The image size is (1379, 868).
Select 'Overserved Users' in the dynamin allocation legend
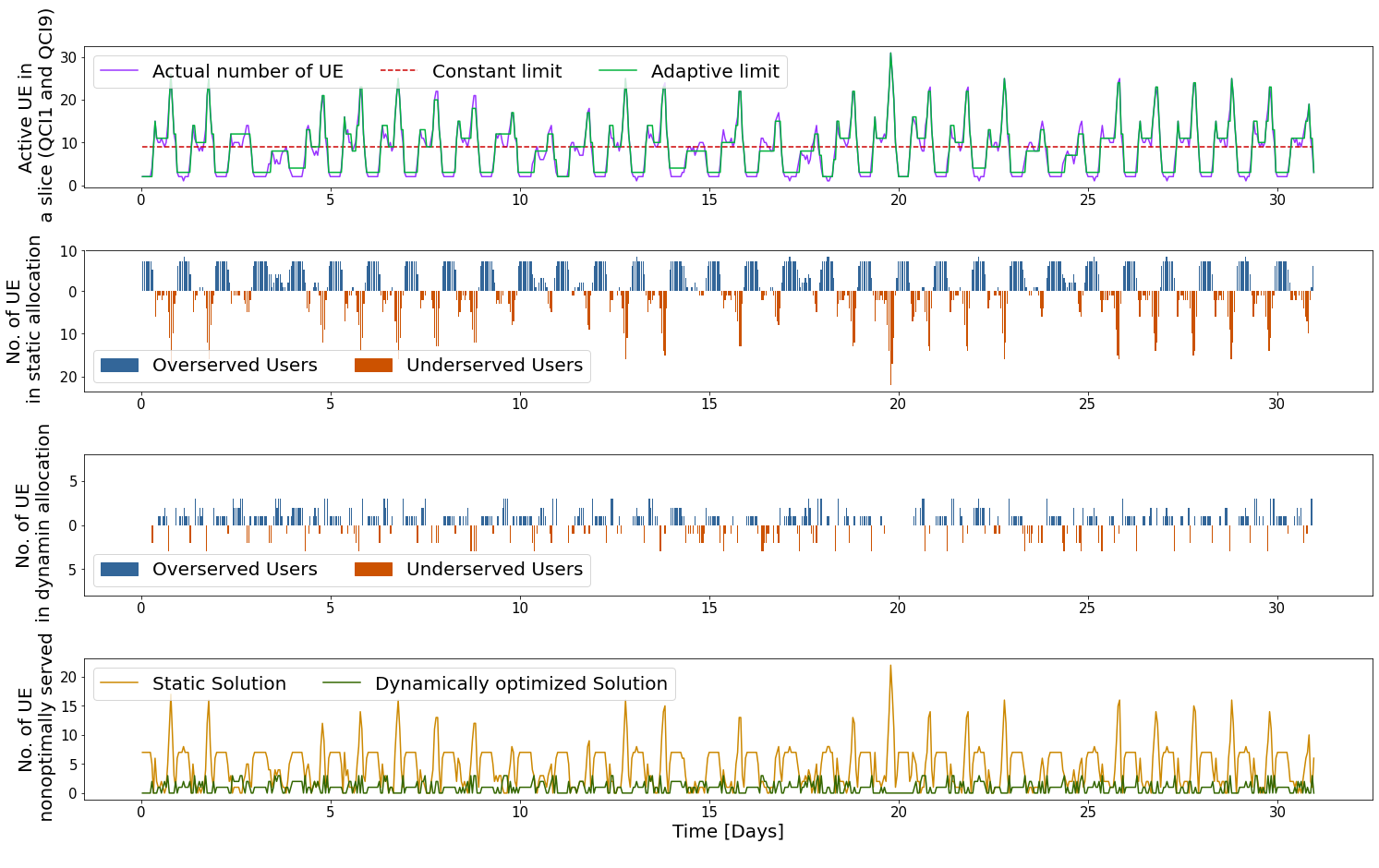235,570
